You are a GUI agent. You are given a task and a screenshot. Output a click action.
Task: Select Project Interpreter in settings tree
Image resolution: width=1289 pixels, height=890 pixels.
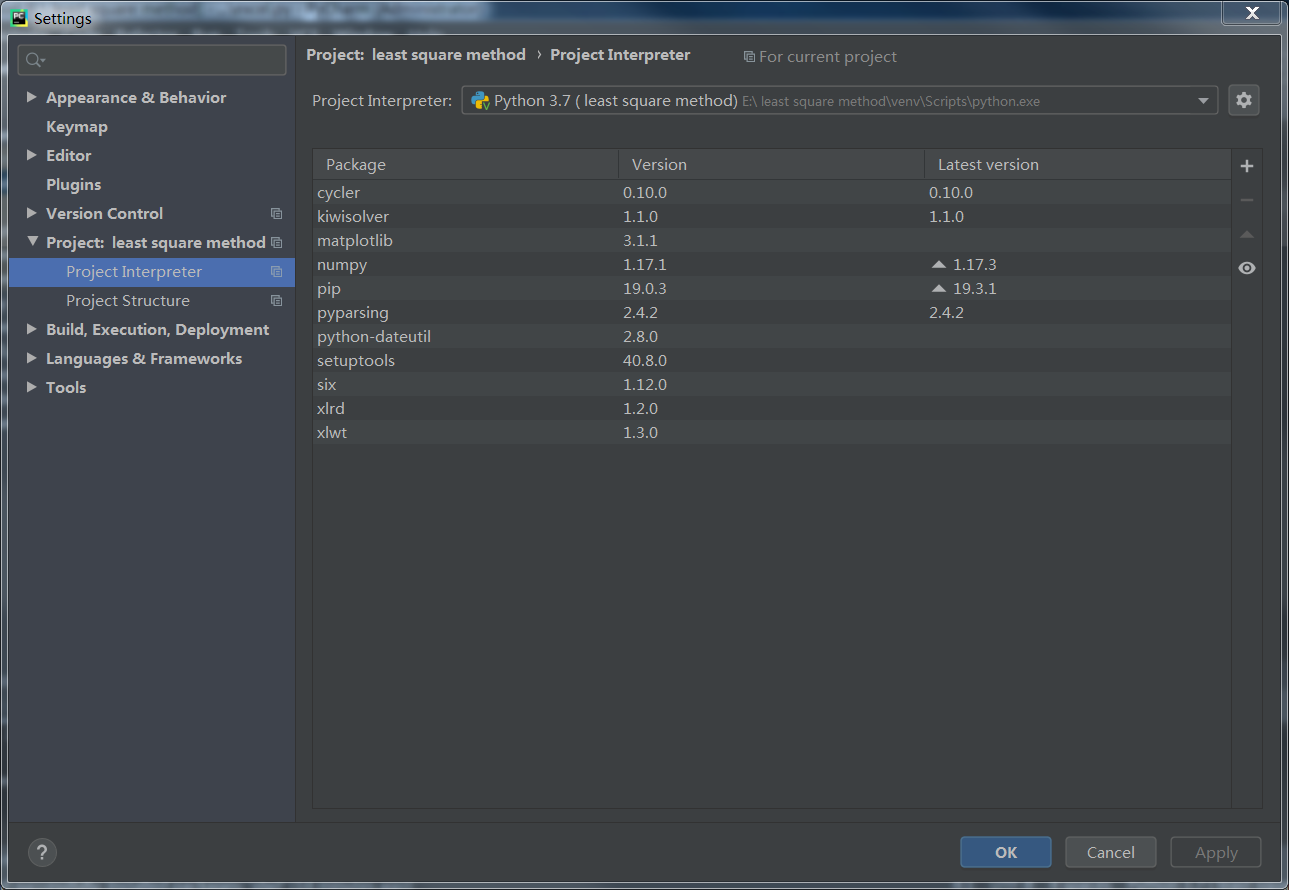click(152, 272)
